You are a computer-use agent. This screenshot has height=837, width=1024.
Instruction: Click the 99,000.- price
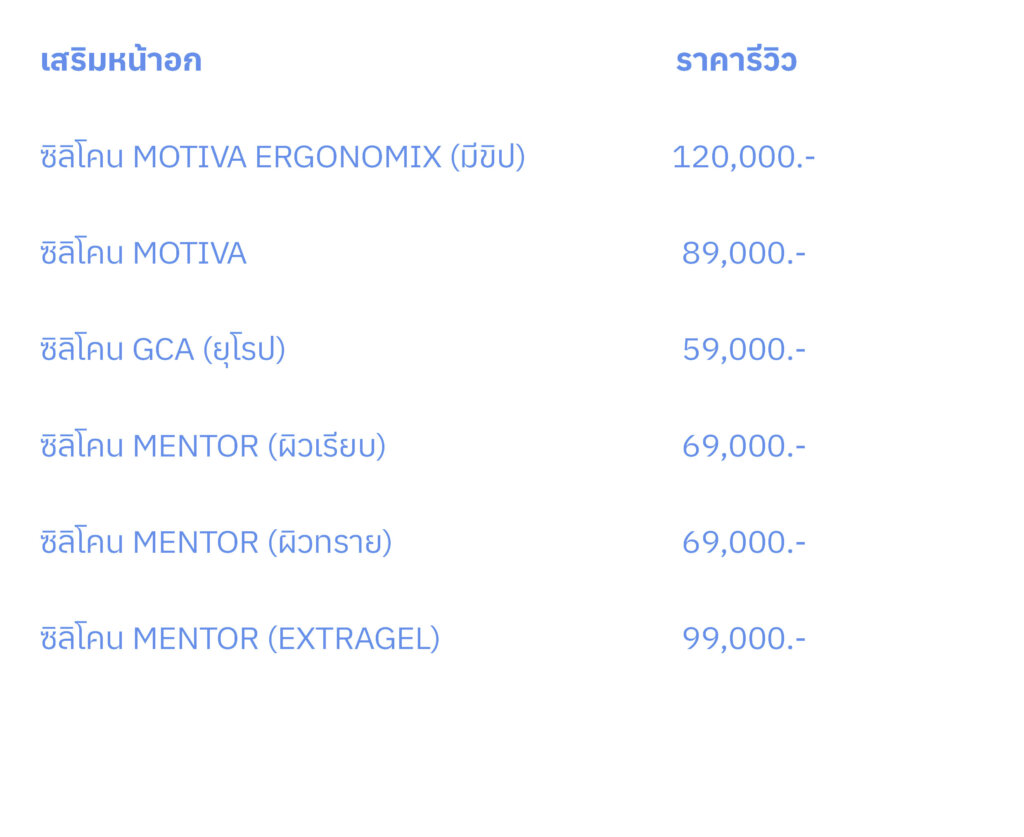click(x=743, y=638)
